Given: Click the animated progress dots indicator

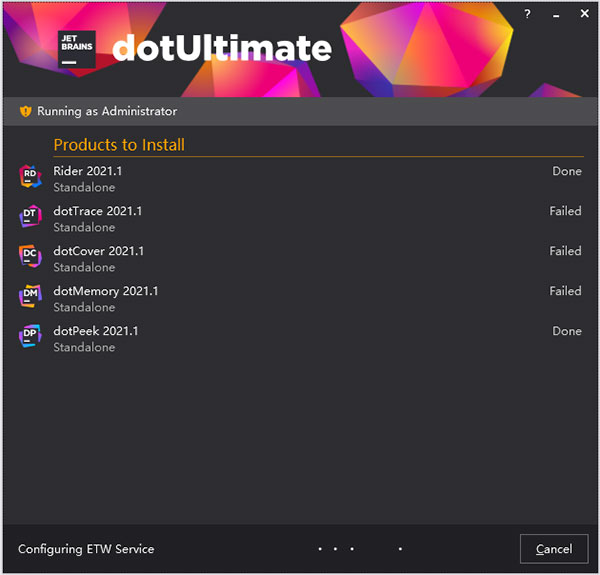Looking at the screenshot, I should click(360, 549).
